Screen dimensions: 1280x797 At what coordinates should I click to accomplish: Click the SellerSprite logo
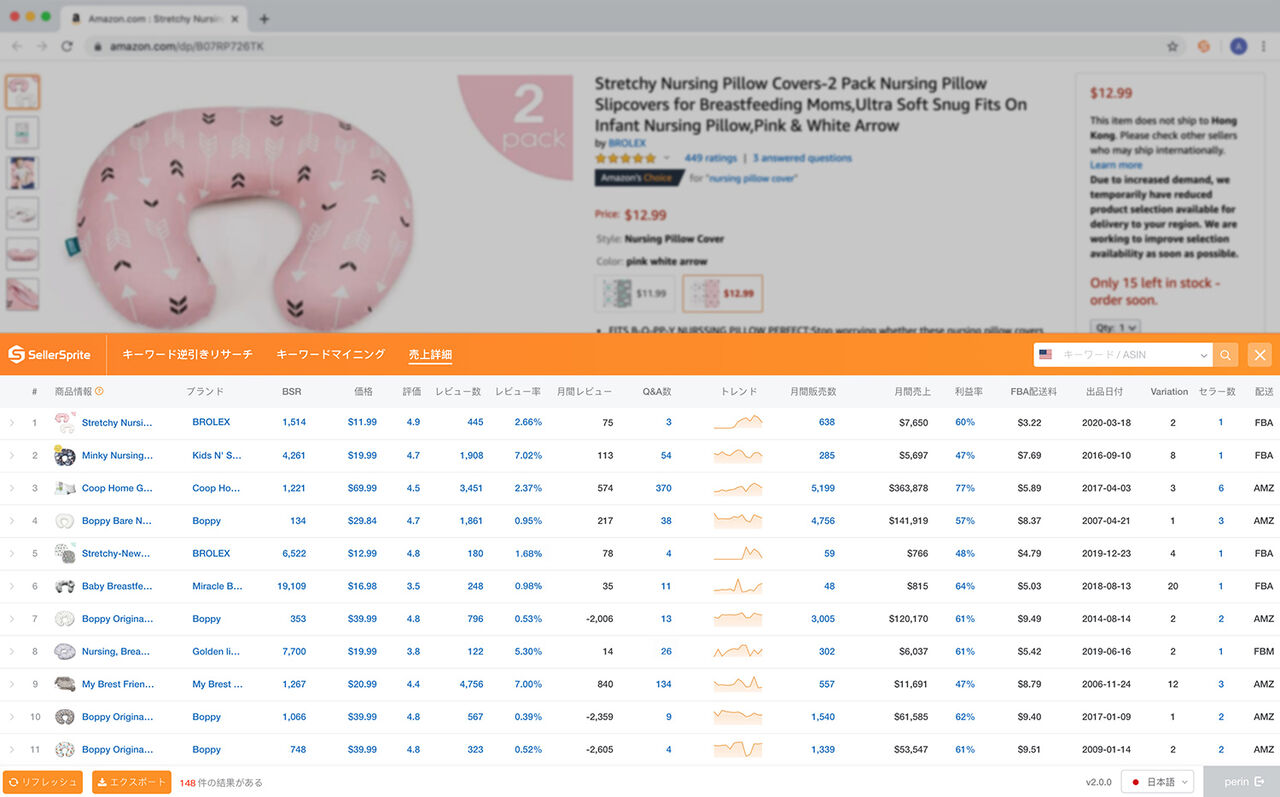pos(50,354)
